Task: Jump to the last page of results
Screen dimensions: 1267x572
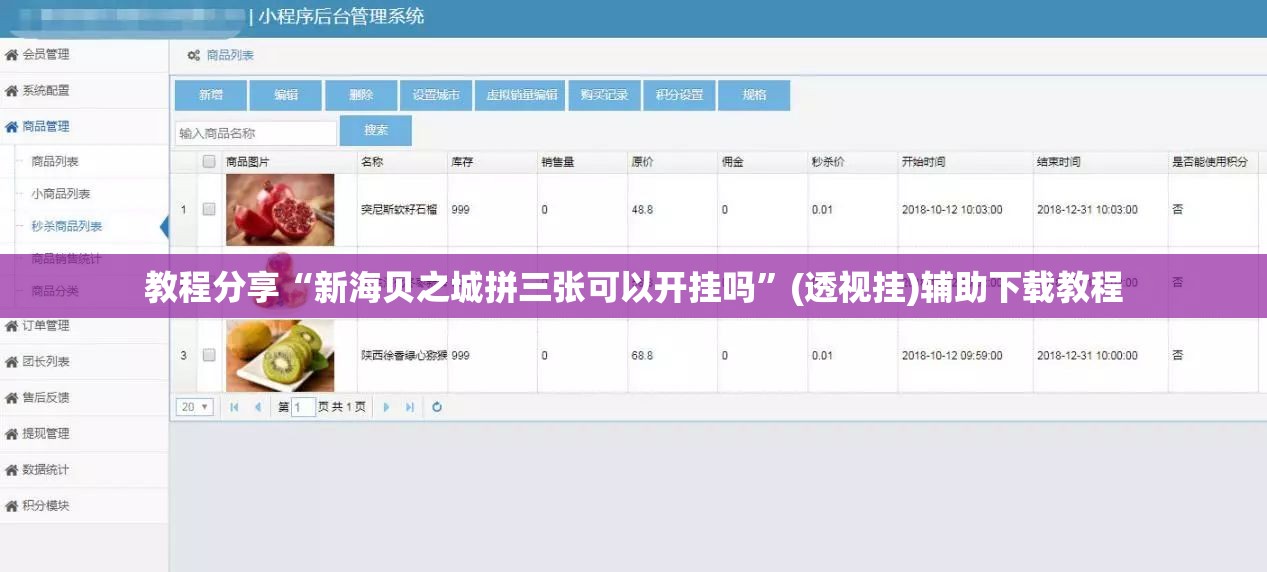Action: tap(410, 407)
